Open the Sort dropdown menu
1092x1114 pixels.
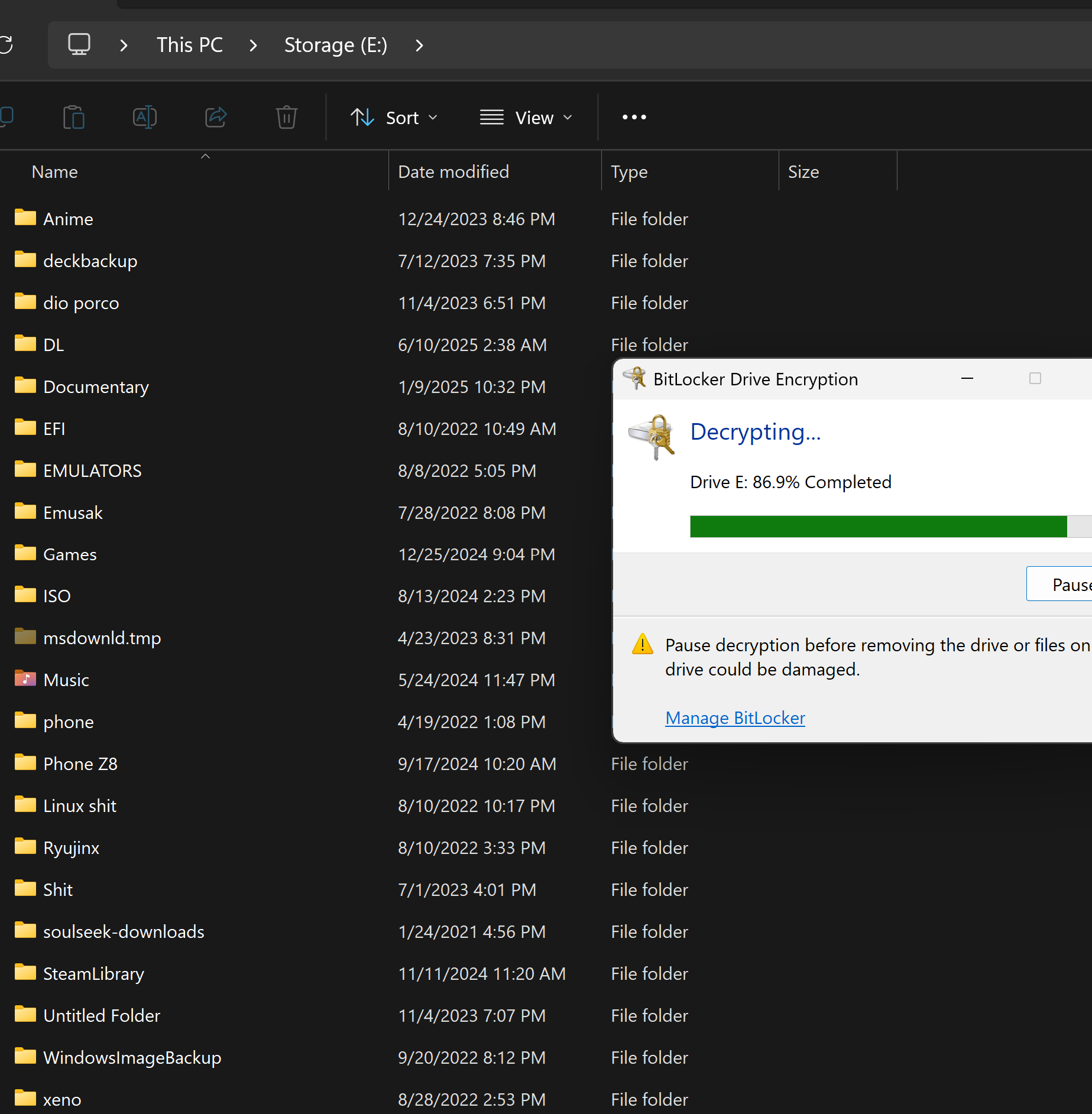click(x=394, y=117)
